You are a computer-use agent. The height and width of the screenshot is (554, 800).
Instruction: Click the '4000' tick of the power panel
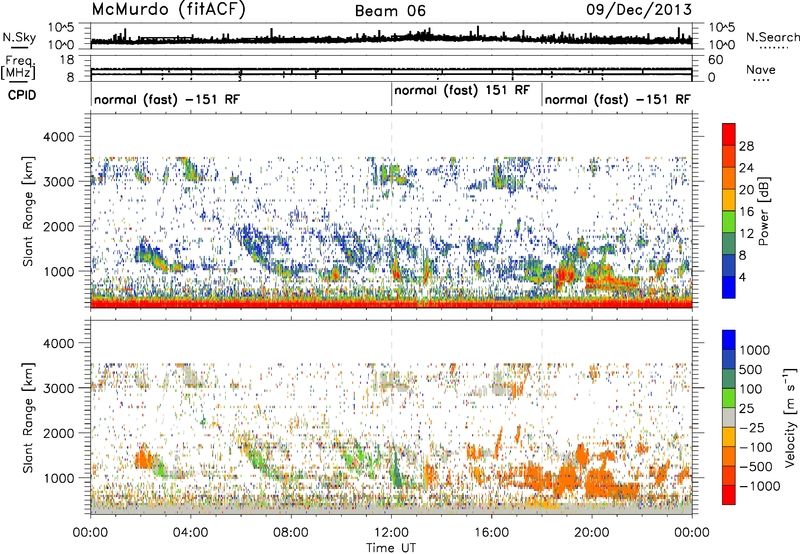pyautogui.click(x=59, y=137)
